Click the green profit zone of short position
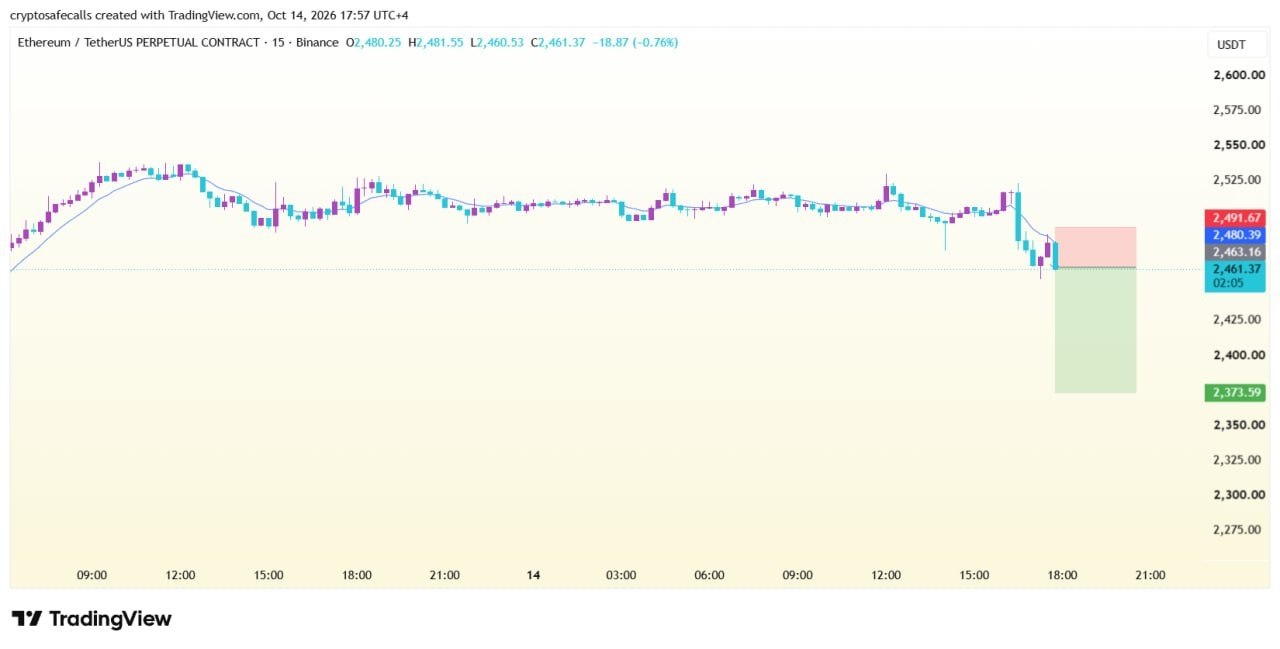 (x=1095, y=330)
